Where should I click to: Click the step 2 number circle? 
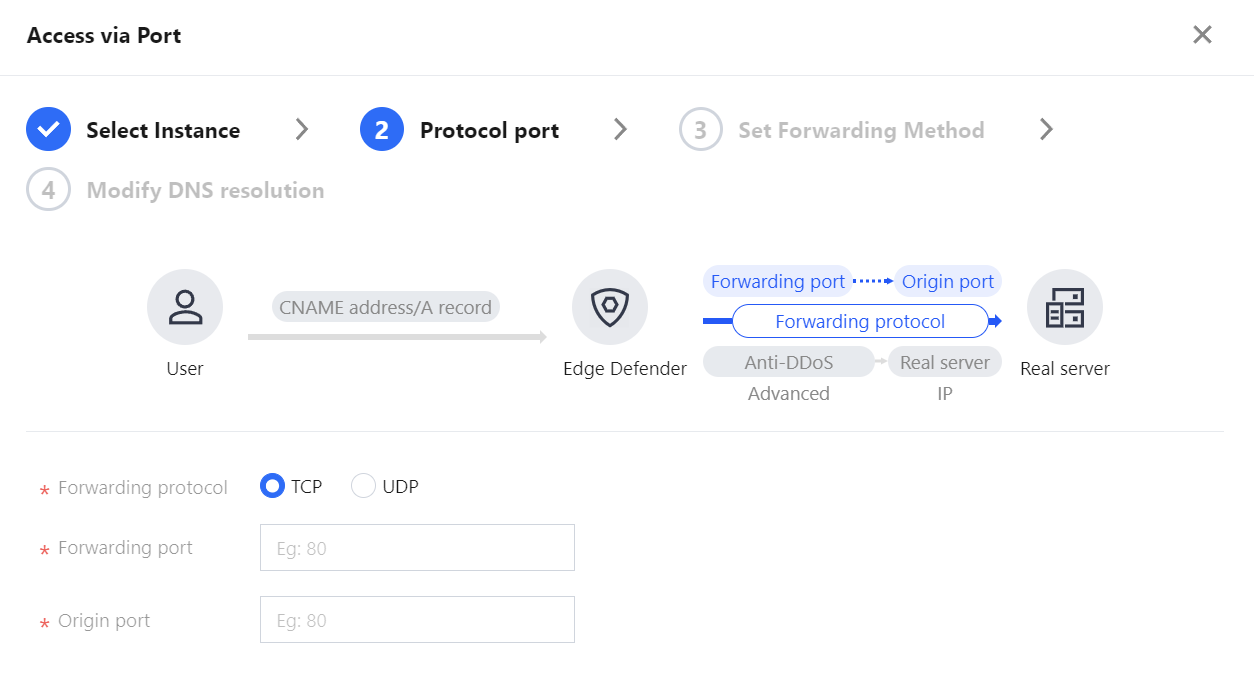(x=382, y=130)
